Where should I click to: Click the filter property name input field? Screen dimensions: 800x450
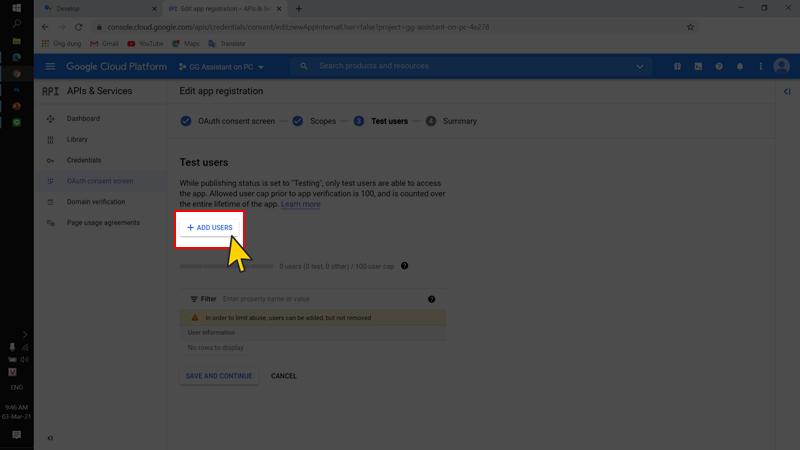pos(320,299)
